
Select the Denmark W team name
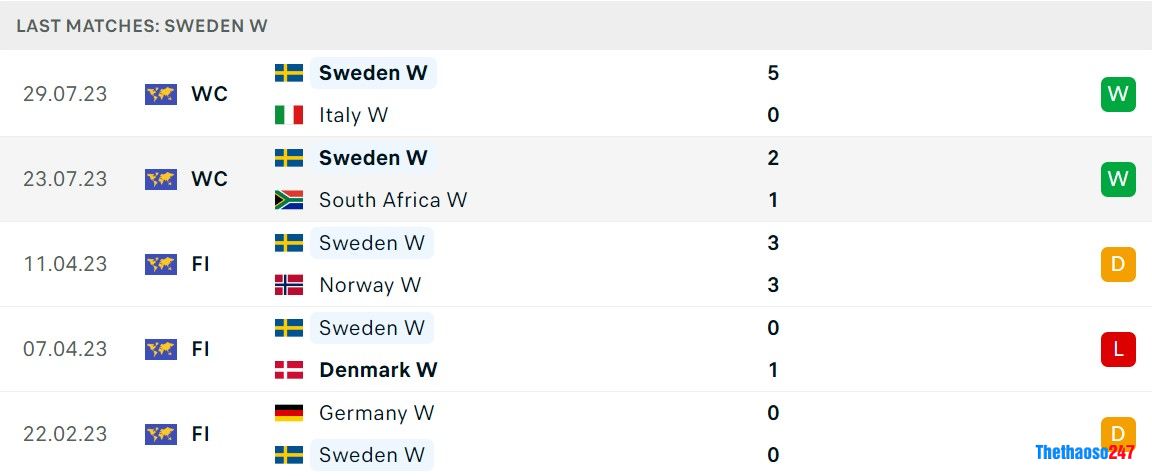coord(378,370)
